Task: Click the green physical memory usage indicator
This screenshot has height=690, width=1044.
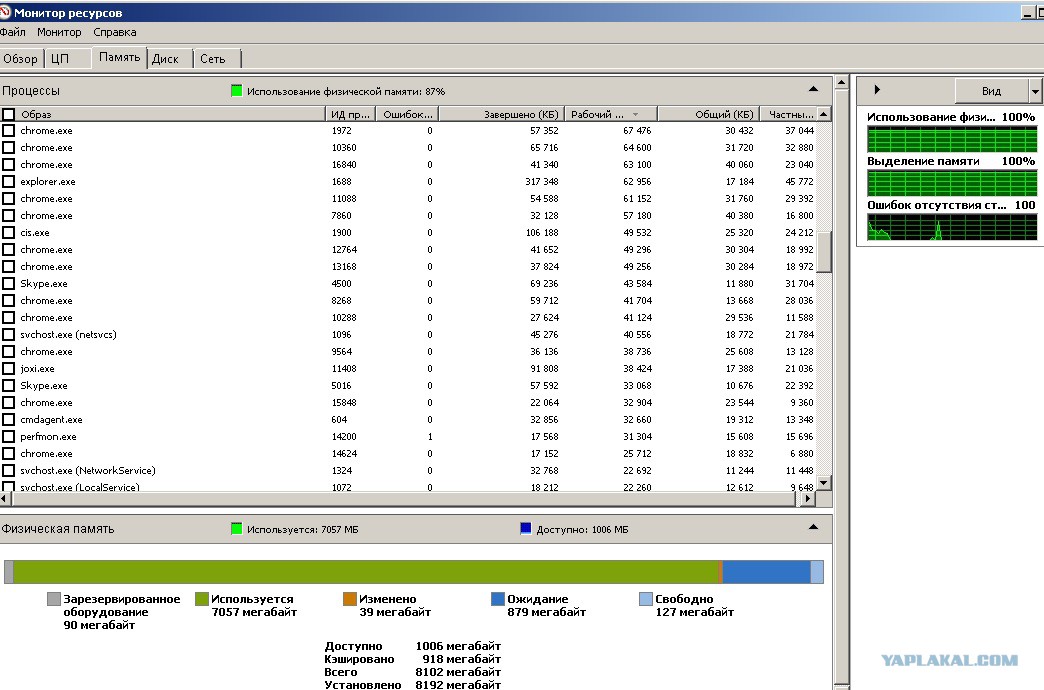Action: pyautogui.click(x=237, y=91)
